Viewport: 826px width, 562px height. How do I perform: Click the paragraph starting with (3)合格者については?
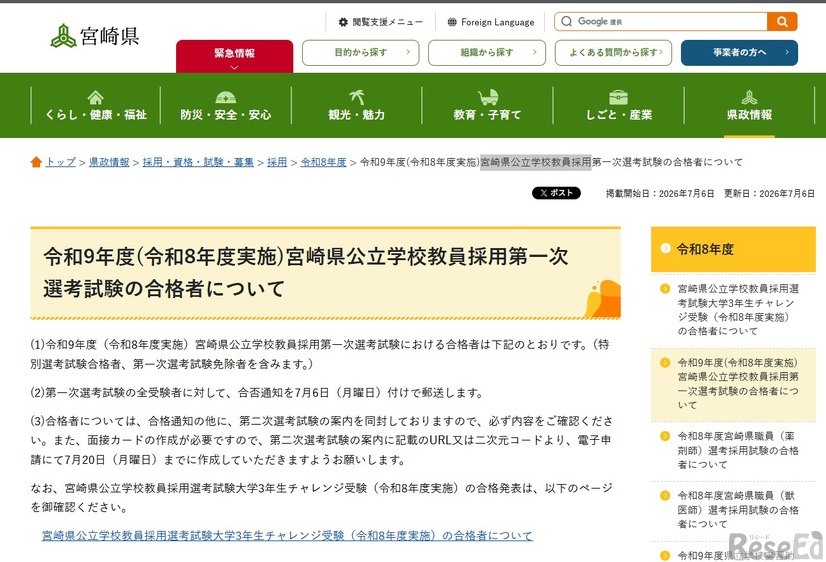(321, 440)
